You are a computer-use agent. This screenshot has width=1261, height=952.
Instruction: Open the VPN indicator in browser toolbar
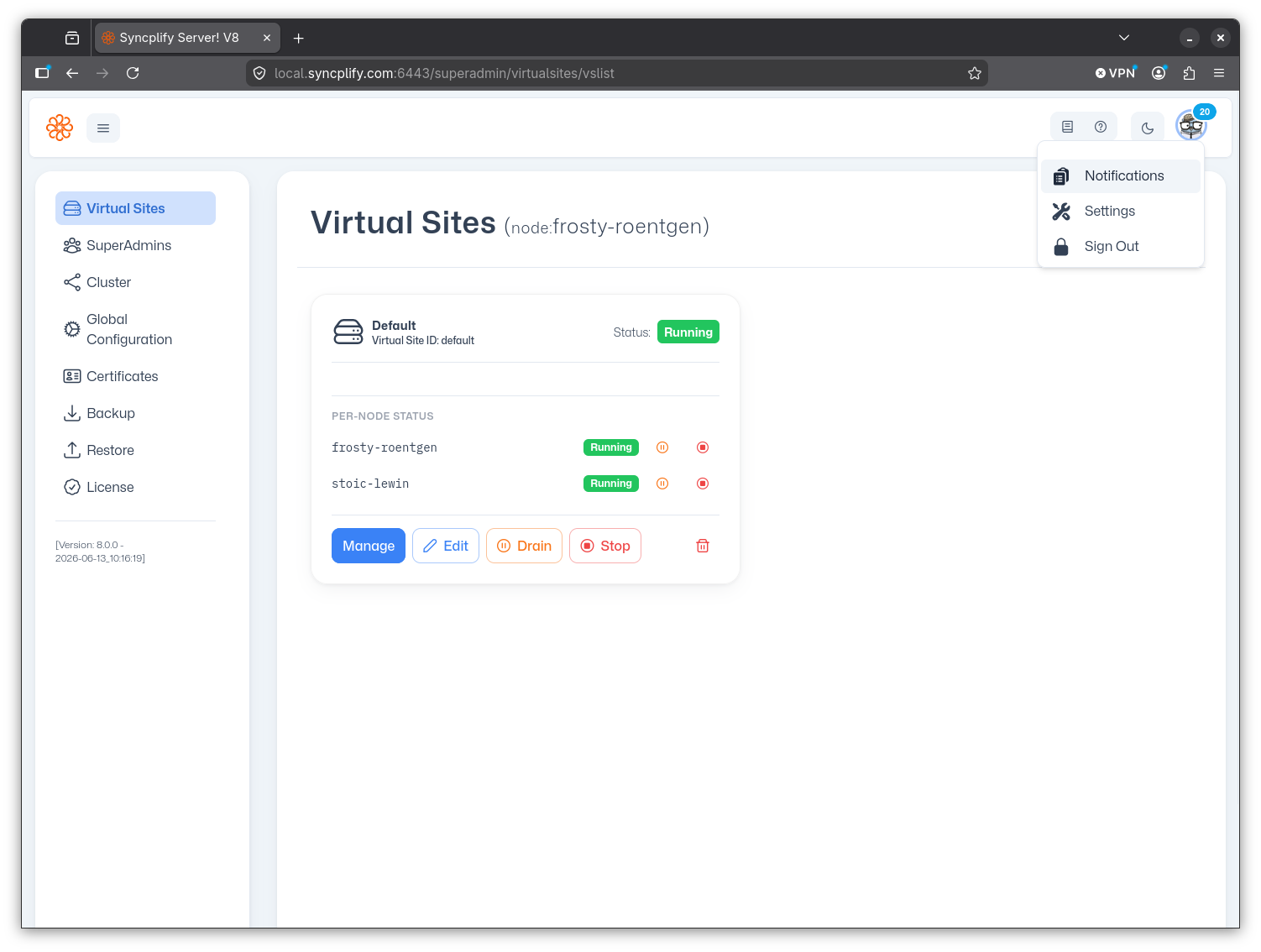pyautogui.click(x=1115, y=73)
